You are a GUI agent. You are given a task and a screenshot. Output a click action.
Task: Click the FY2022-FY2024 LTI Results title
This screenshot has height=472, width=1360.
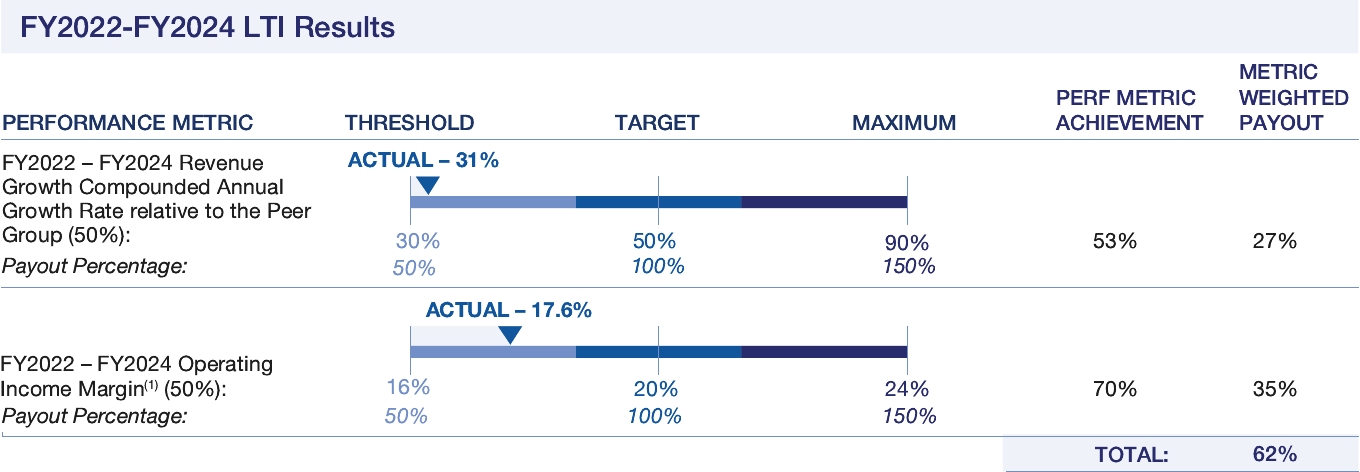tap(207, 28)
